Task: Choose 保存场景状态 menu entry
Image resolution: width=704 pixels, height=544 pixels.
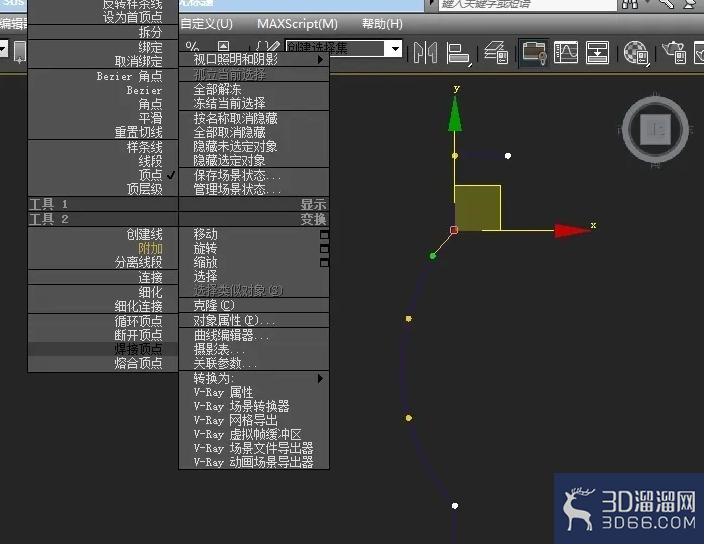Action: (x=254, y=175)
